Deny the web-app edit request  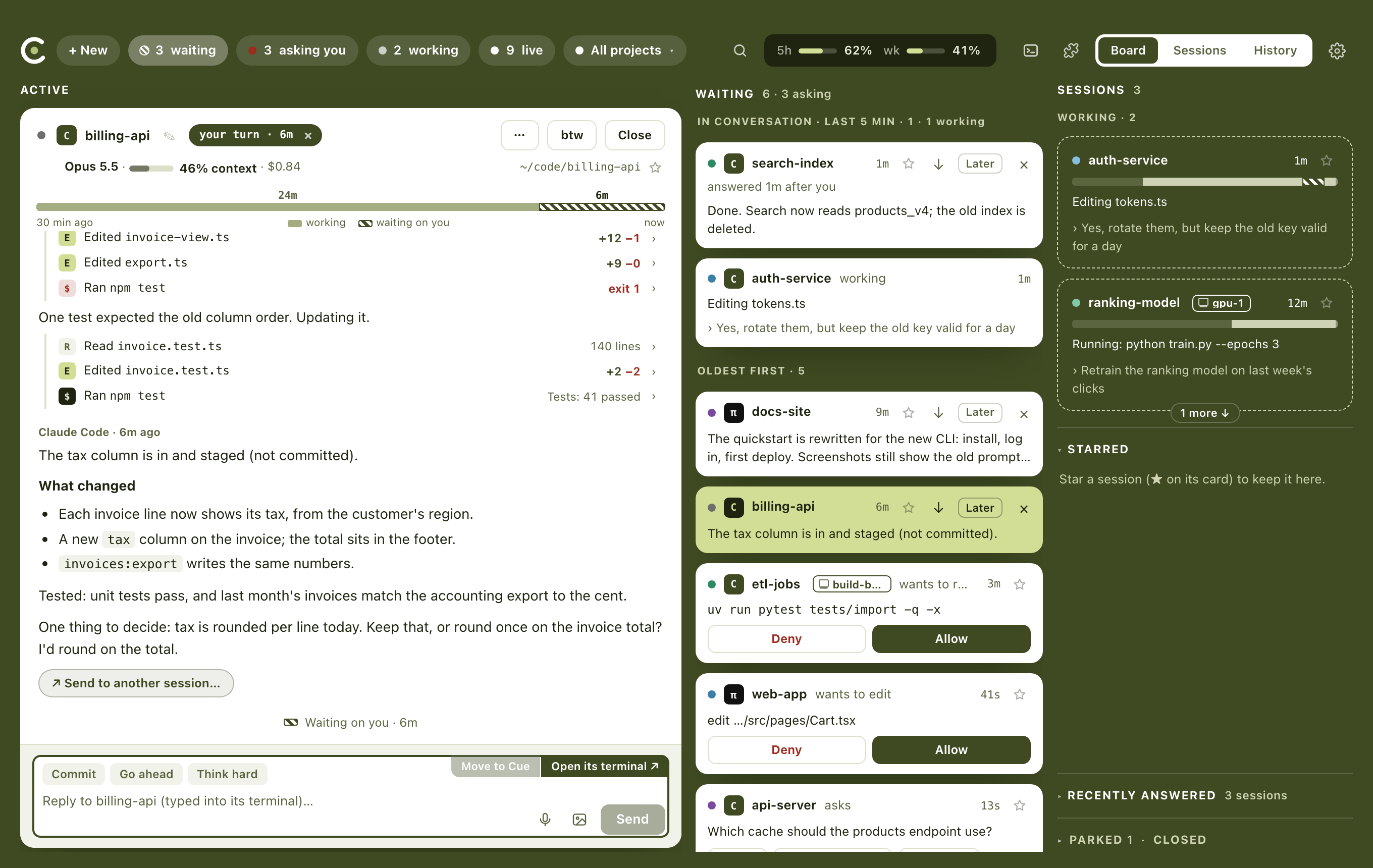pos(786,749)
